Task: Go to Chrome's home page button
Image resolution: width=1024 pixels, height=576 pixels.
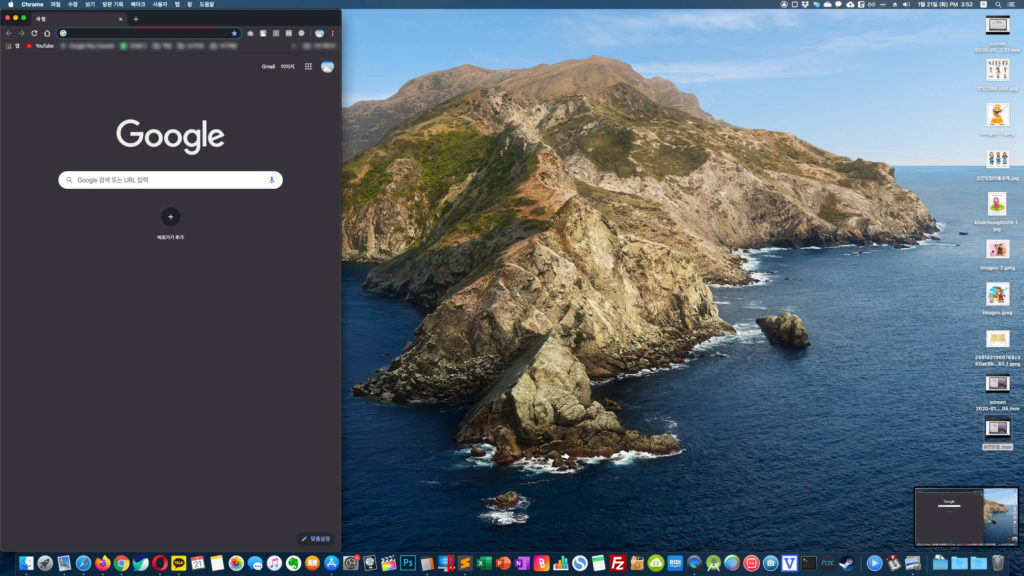Action: (x=47, y=33)
